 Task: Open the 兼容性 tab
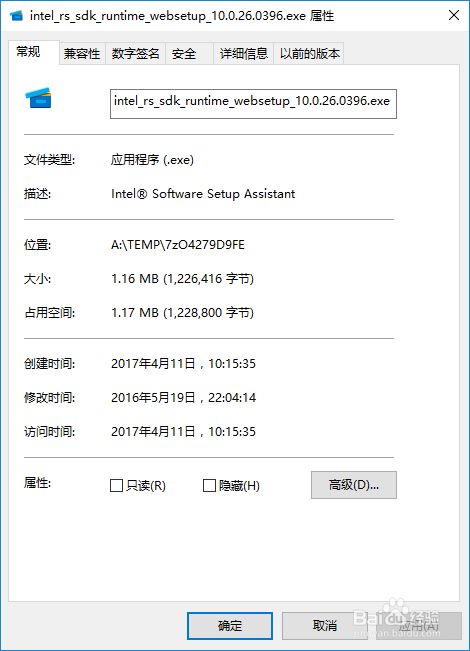click(82, 54)
